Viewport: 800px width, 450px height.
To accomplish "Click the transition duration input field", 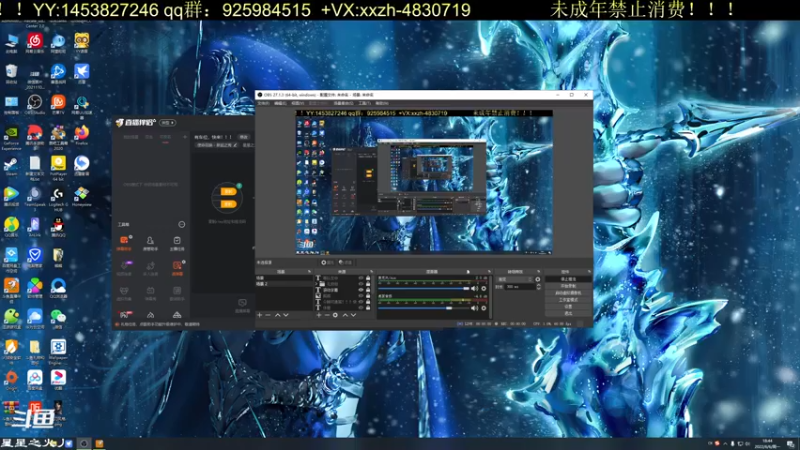I will (x=520, y=287).
